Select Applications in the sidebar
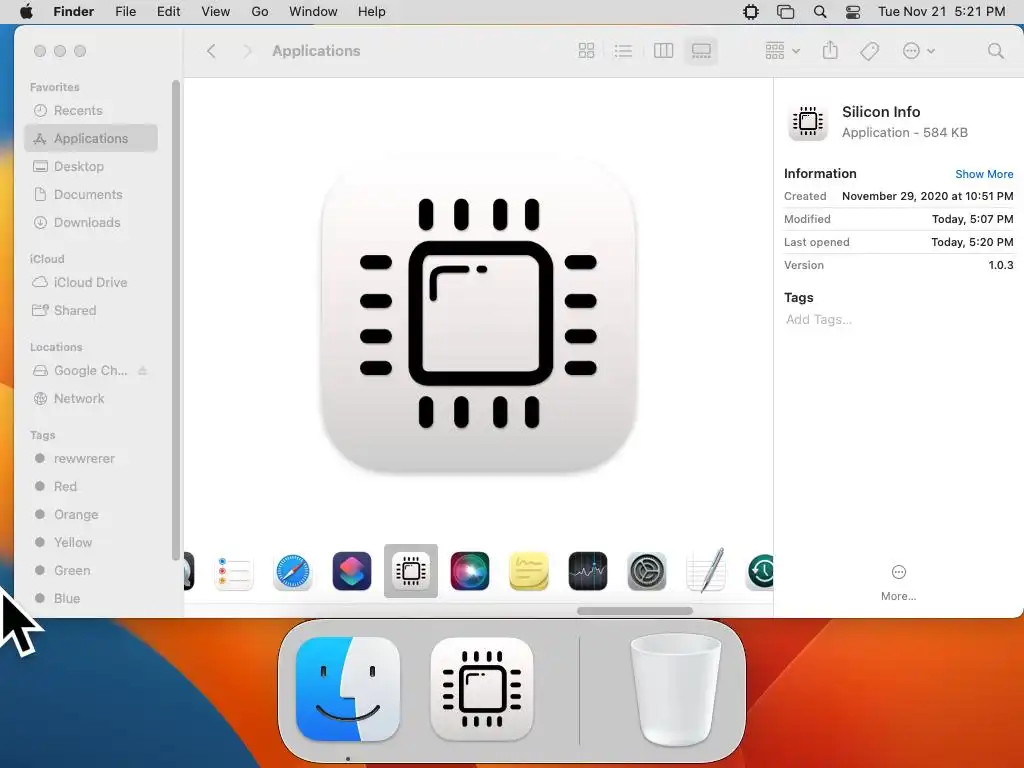 (x=91, y=138)
